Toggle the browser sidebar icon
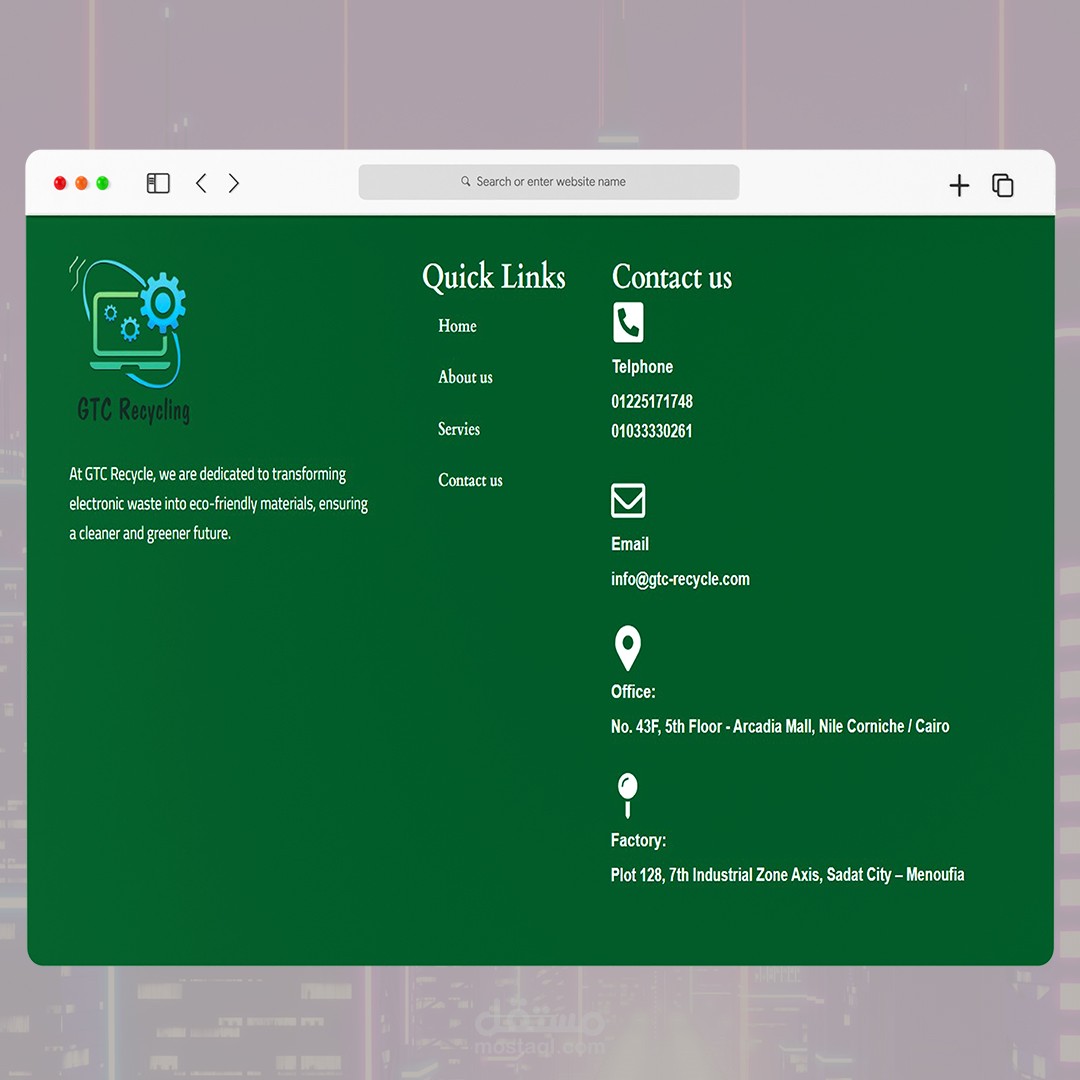 click(x=158, y=183)
